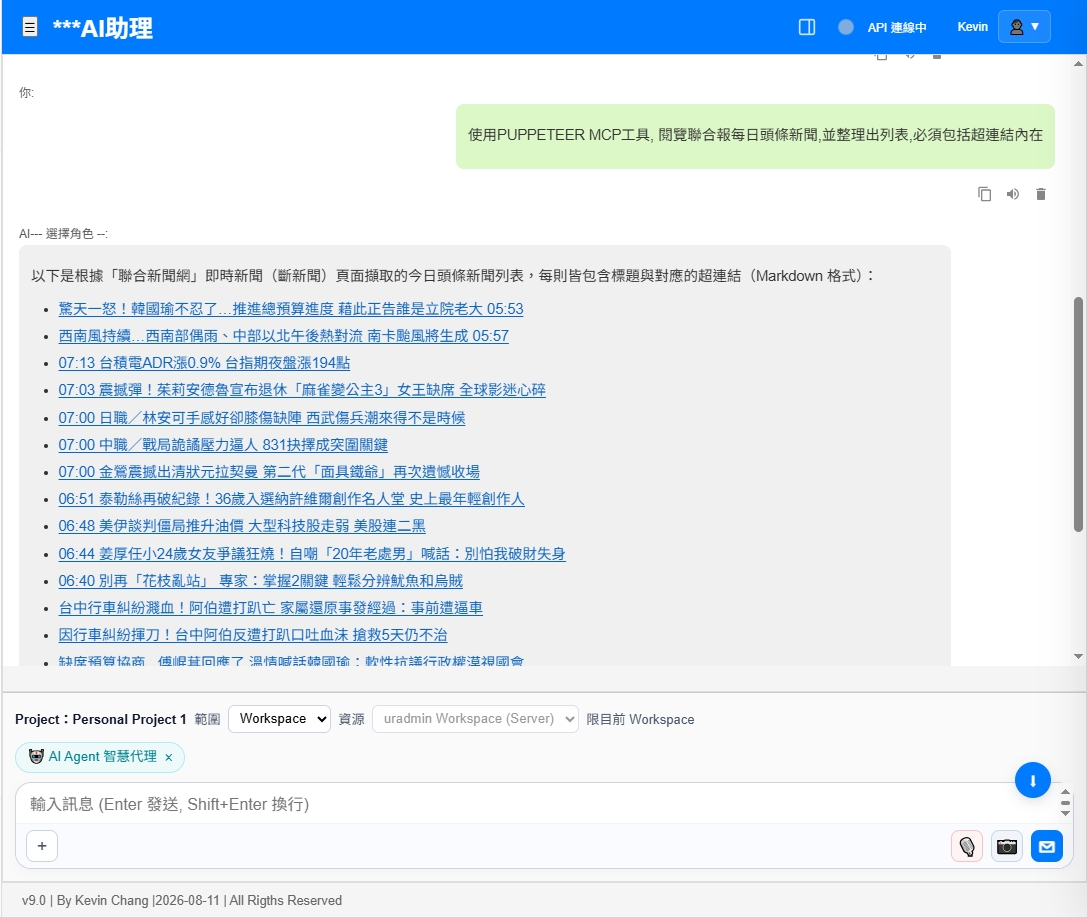Click the 限目前 Workspace text

(x=640, y=719)
